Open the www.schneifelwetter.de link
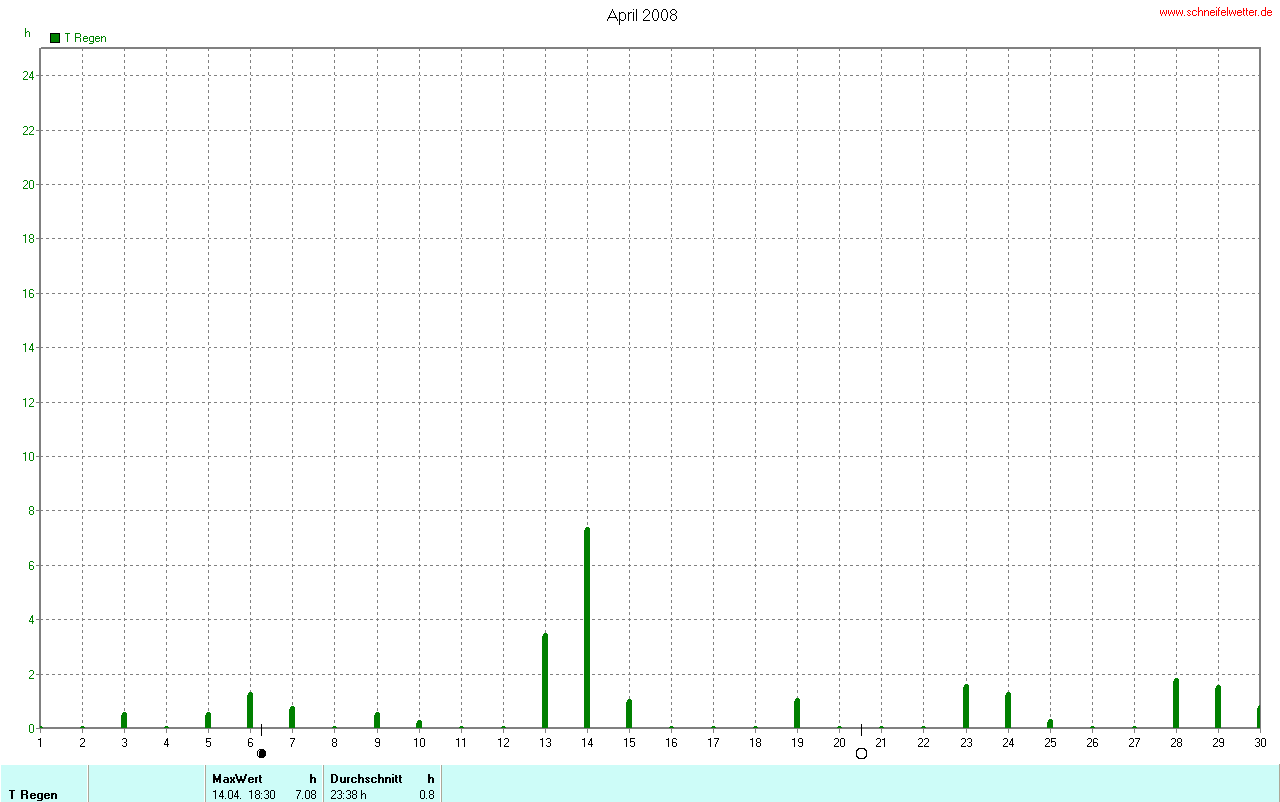Viewport: 1280px width, 802px height. [x=1215, y=12]
